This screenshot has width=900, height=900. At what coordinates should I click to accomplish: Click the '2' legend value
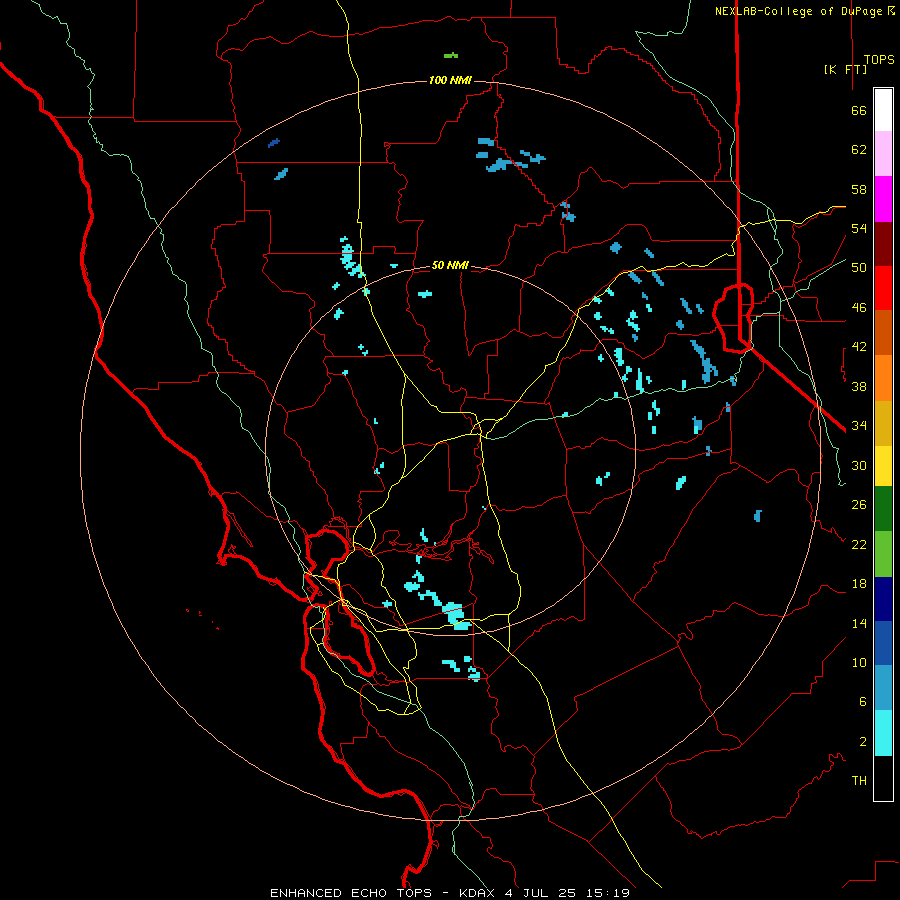pos(863,741)
